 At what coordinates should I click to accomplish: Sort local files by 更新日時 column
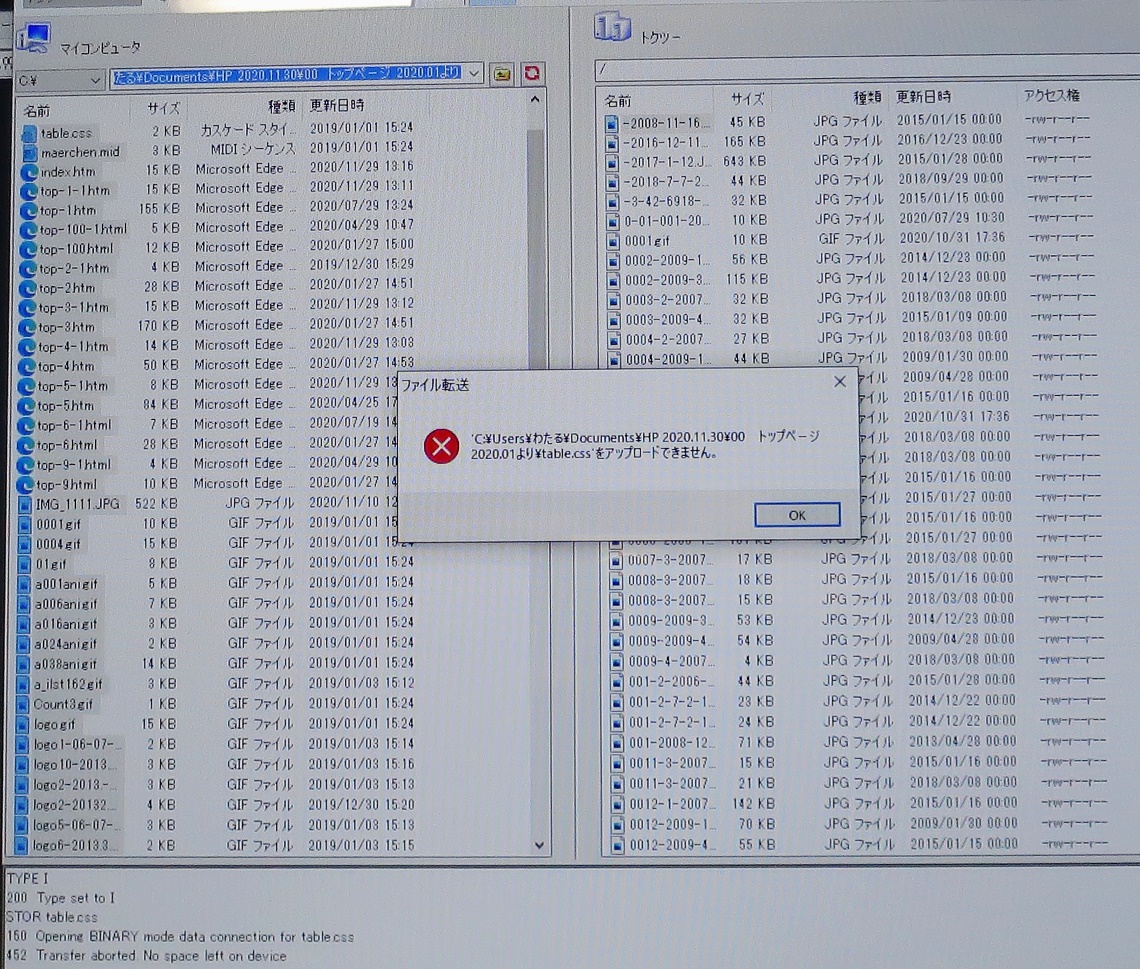[x=337, y=105]
